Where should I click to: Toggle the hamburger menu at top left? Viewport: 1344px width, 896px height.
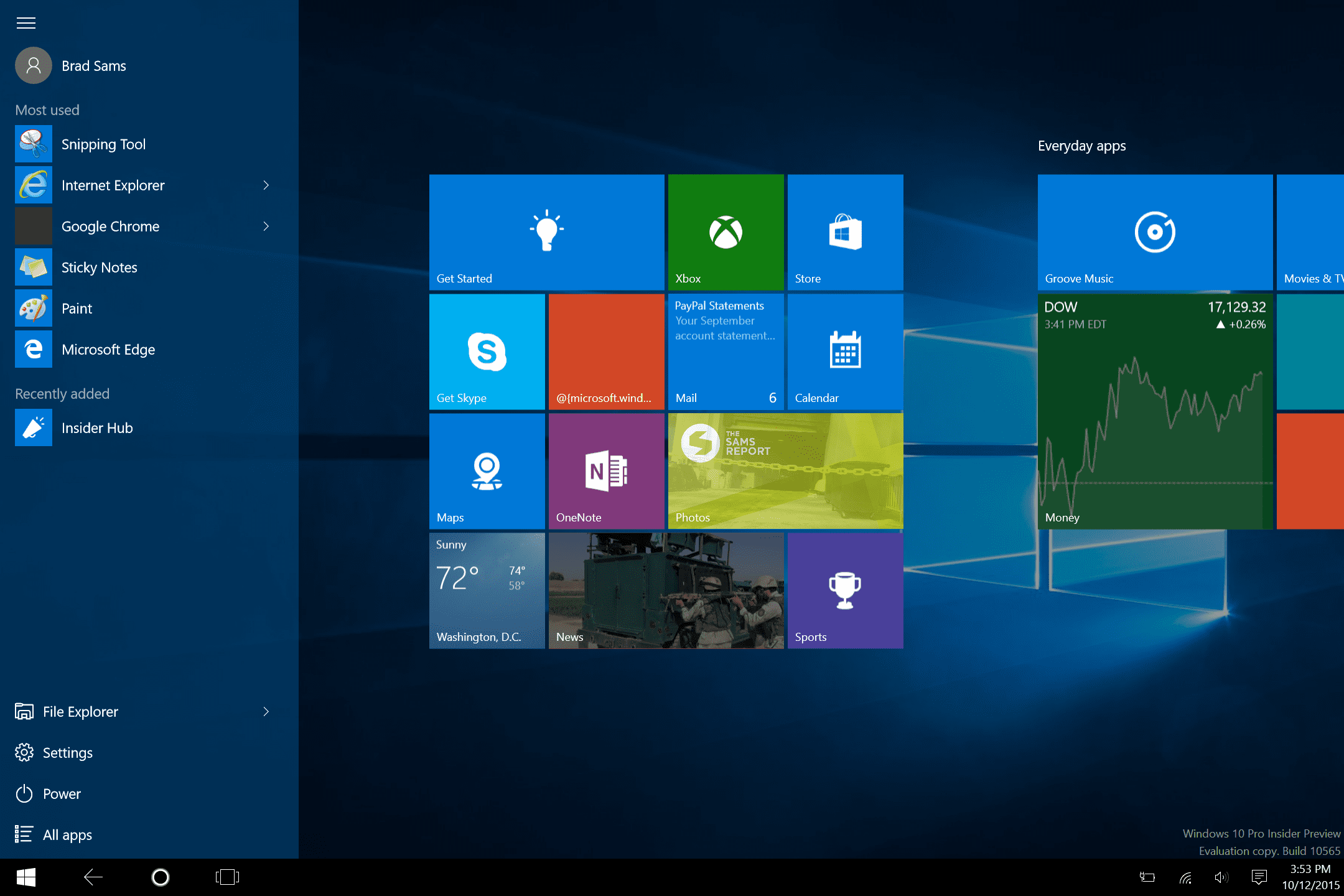26,24
